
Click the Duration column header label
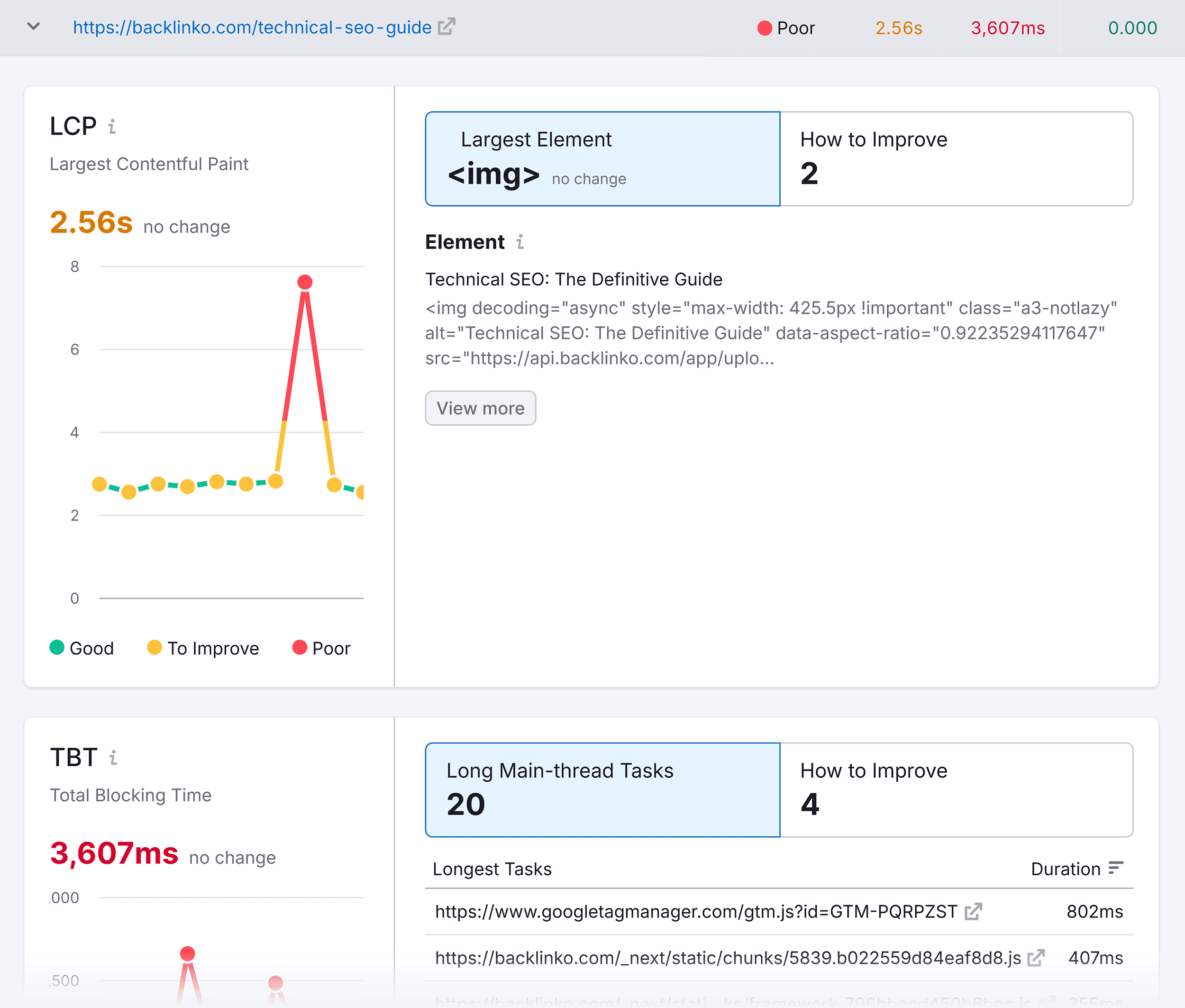pos(1066,869)
